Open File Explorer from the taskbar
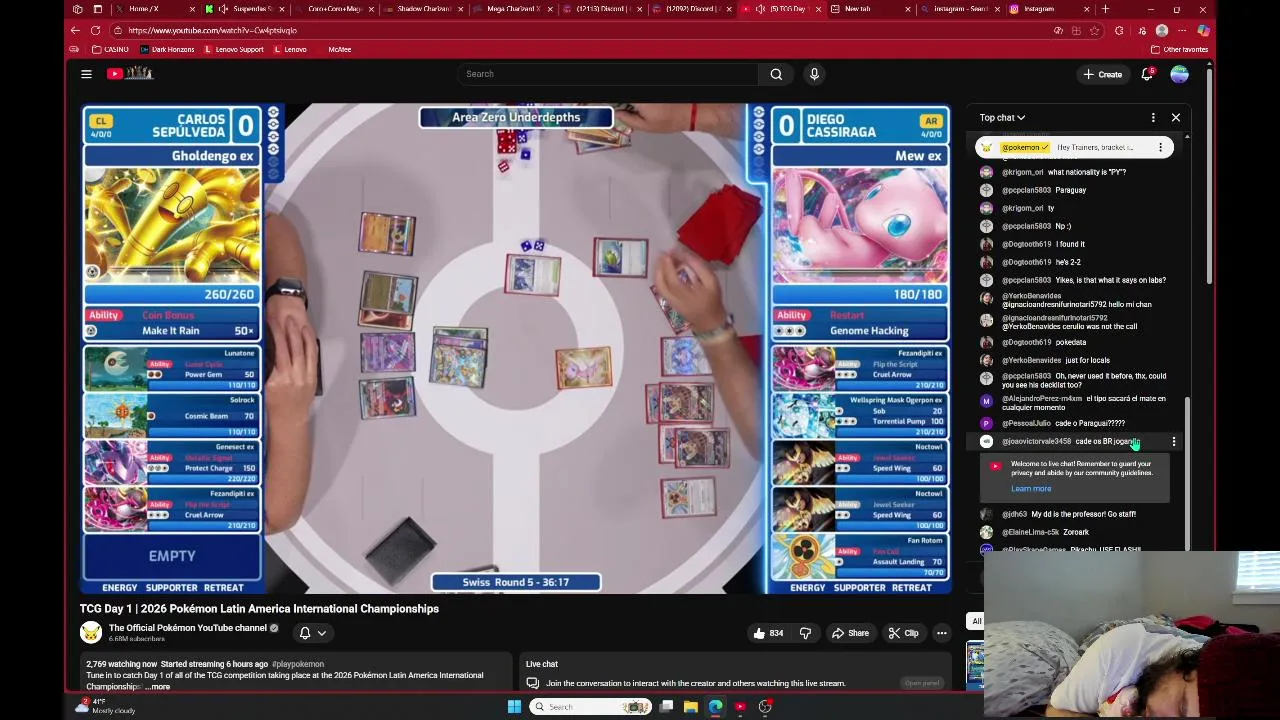 [690, 707]
